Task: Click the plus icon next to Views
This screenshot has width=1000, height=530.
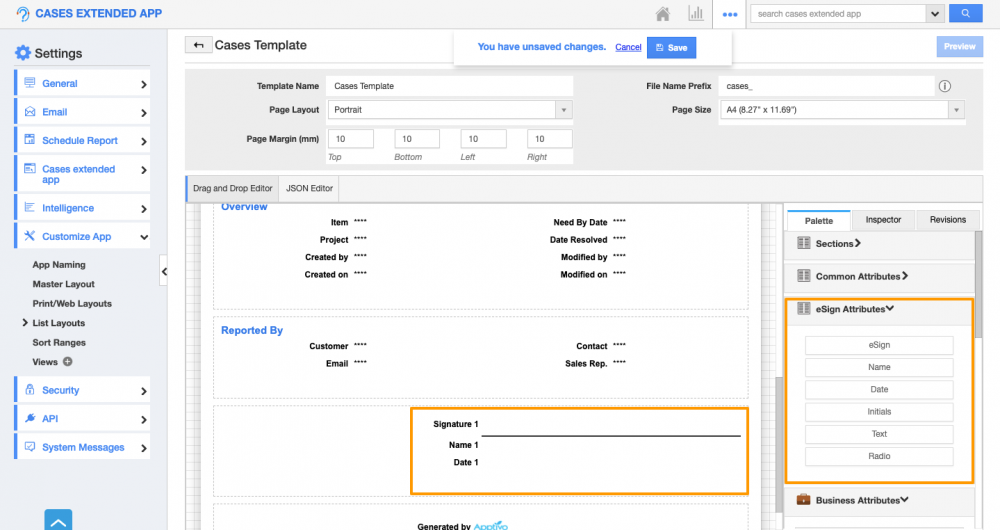Action: (68, 362)
